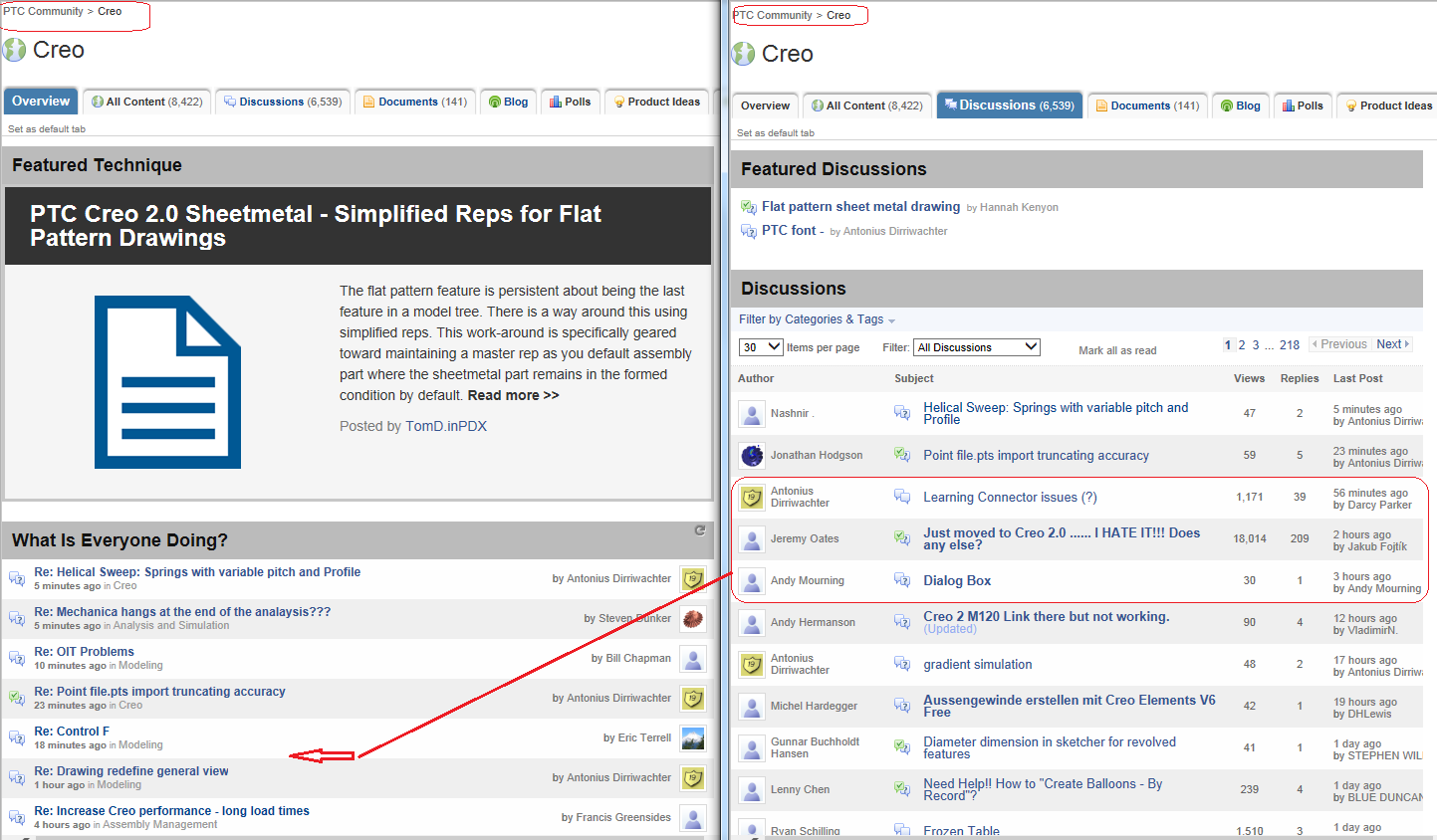The image size is (1437, 840).
Task: Switch to Polls tab in left window
Action: (571, 102)
